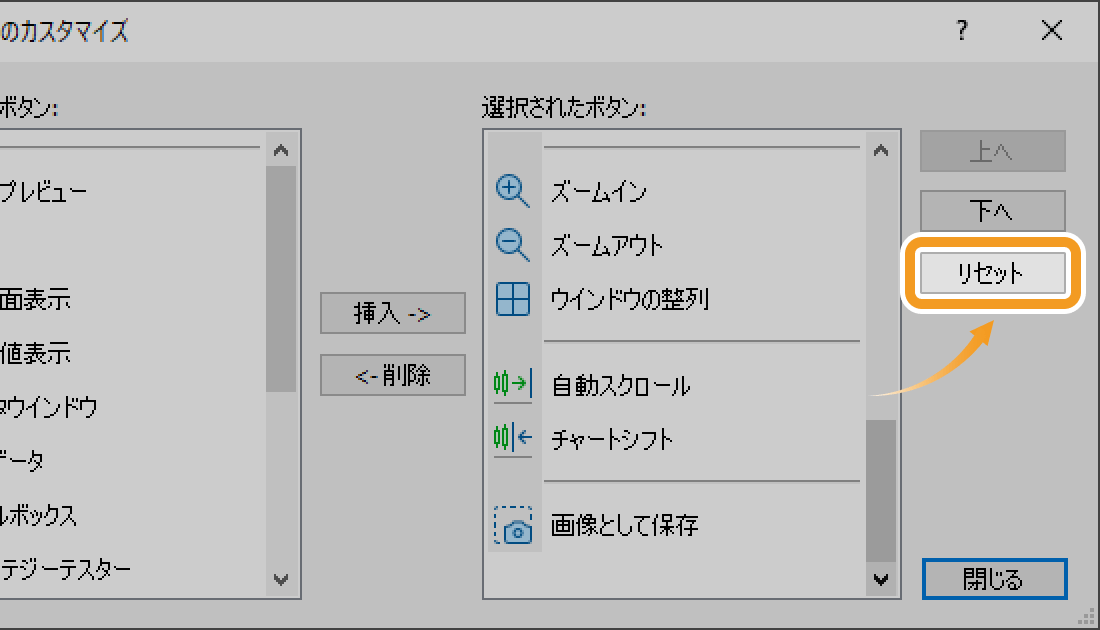Screen dimensions: 1100x630
Task: Click up arrow of selected buttons scrollbar
Action: pos(881,149)
